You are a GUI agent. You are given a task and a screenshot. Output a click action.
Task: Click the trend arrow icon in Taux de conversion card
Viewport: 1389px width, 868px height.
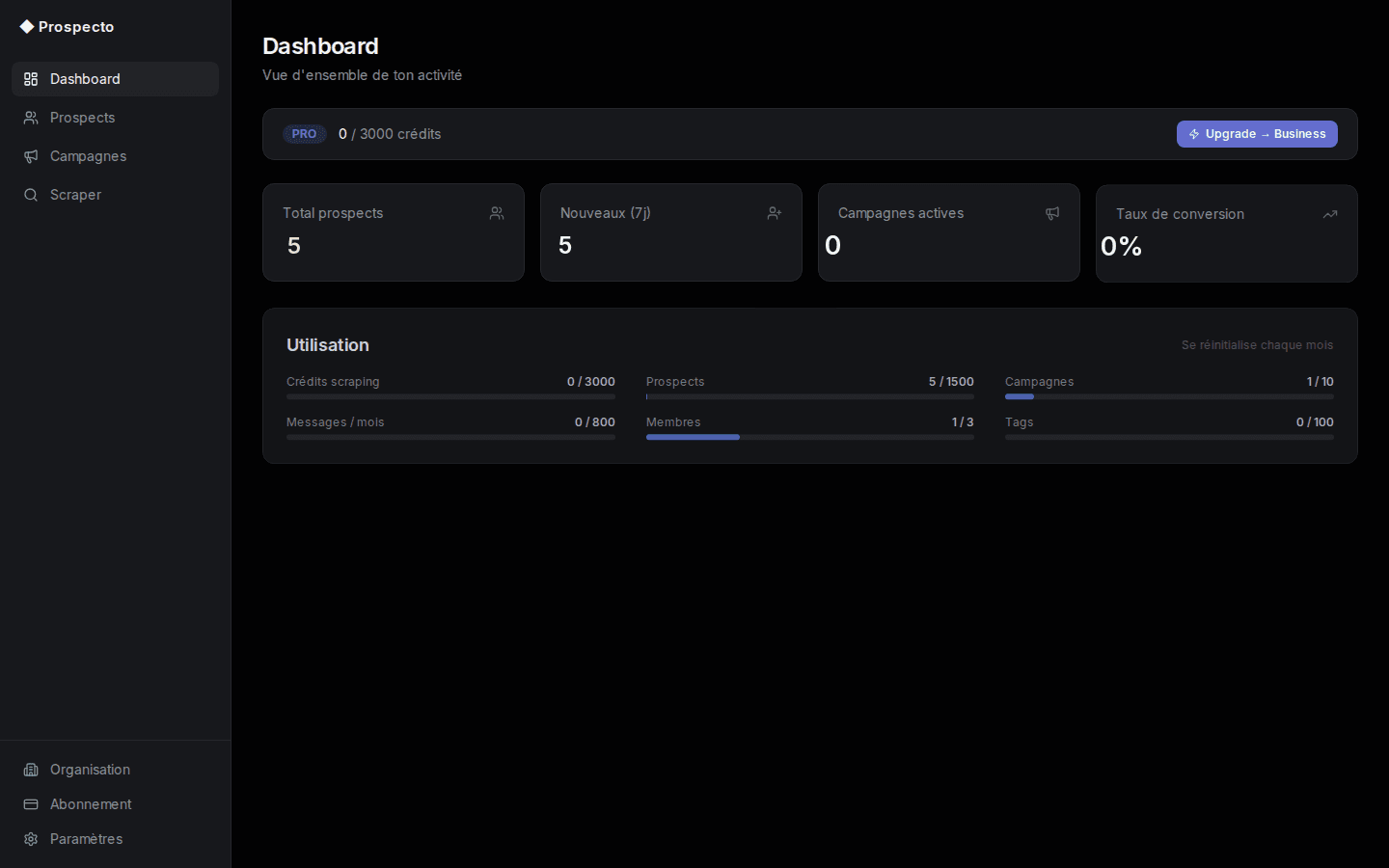(x=1330, y=214)
